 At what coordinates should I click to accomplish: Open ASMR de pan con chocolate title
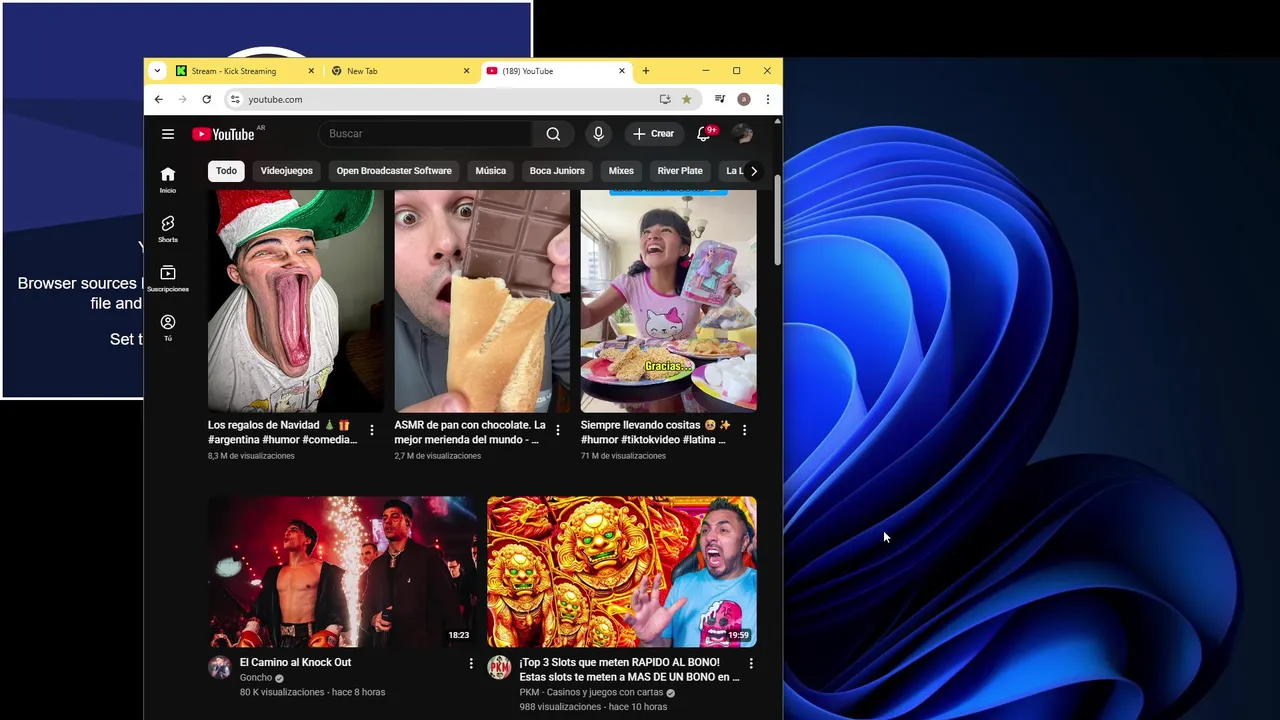470,432
